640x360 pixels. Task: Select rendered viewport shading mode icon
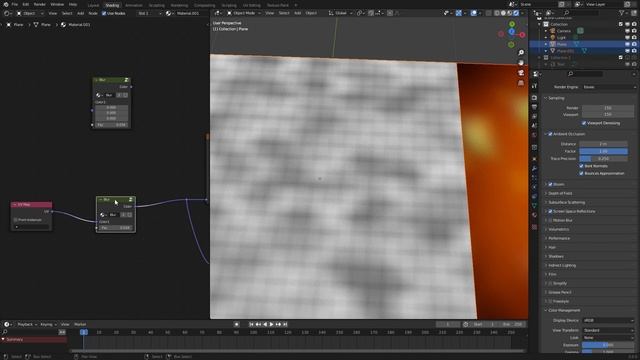point(516,13)
